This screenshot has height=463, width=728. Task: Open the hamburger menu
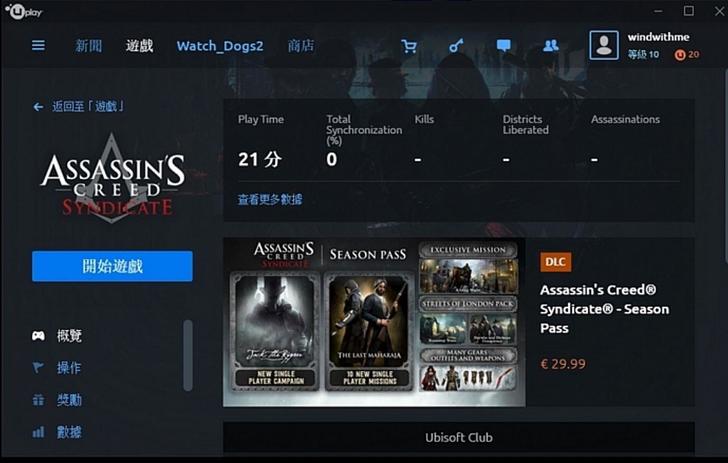pos(39,46)
